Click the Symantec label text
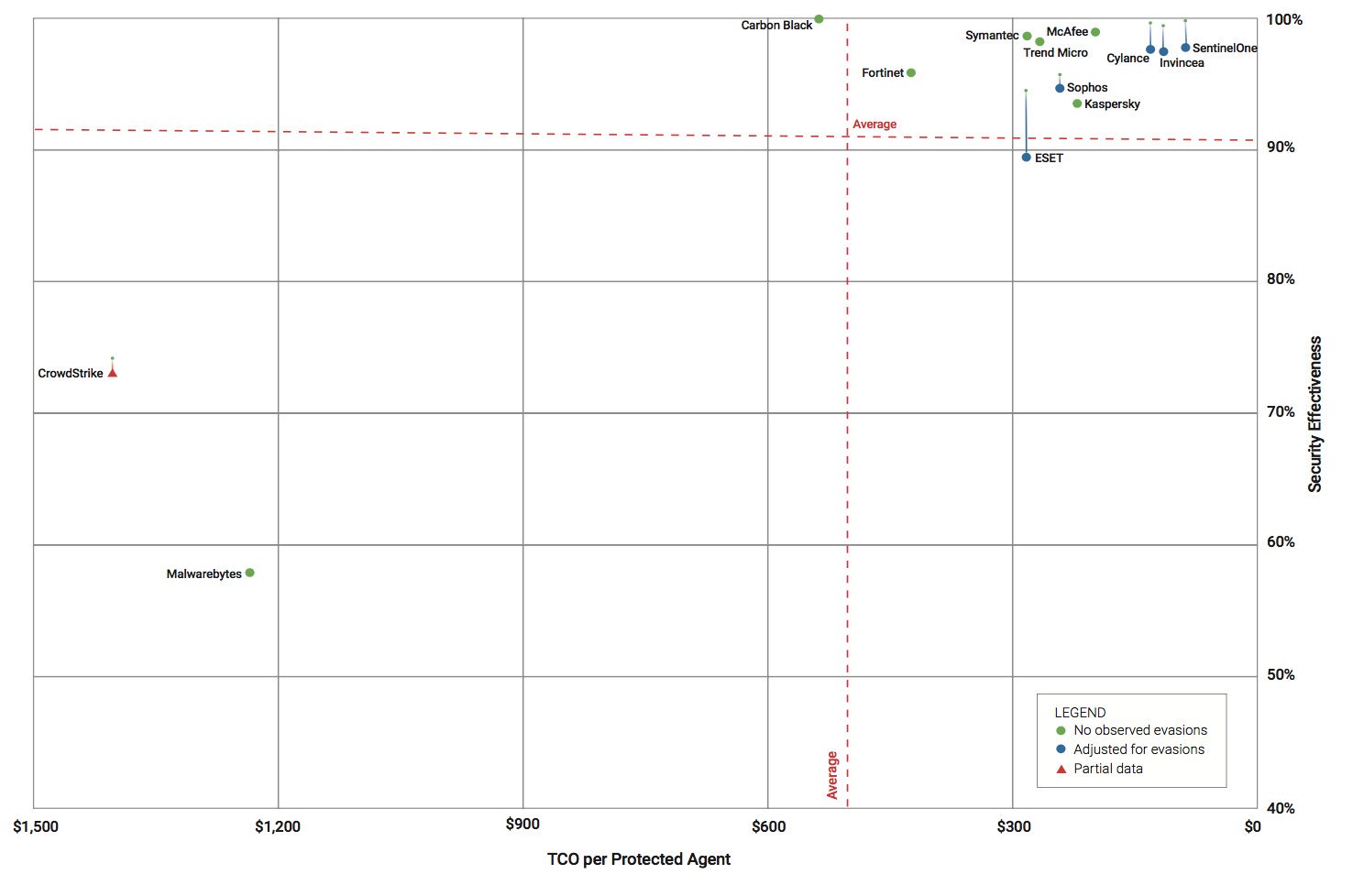The image size is (1353, 896). click(992, 35)
